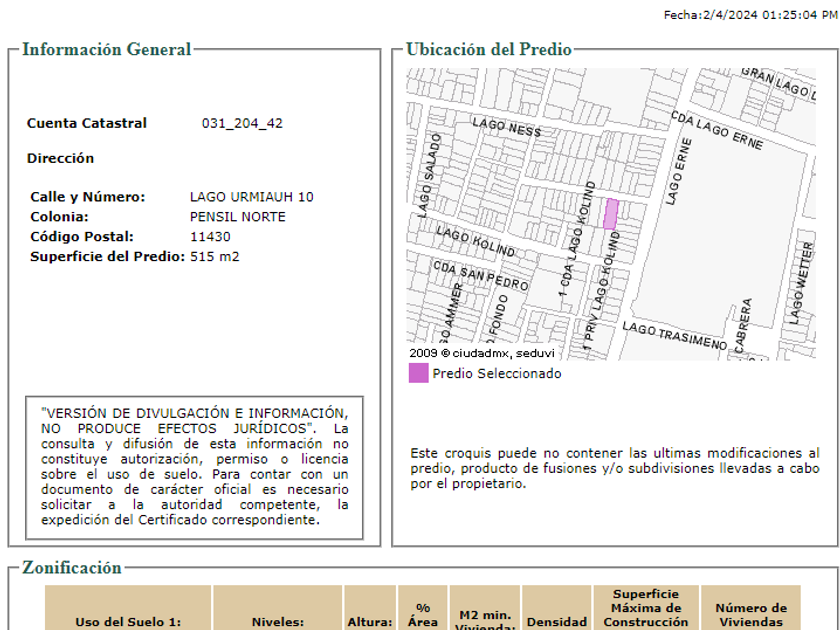The image size is (840, 630).
Task: Click the Densidad column header
Action: click(557, 621)
